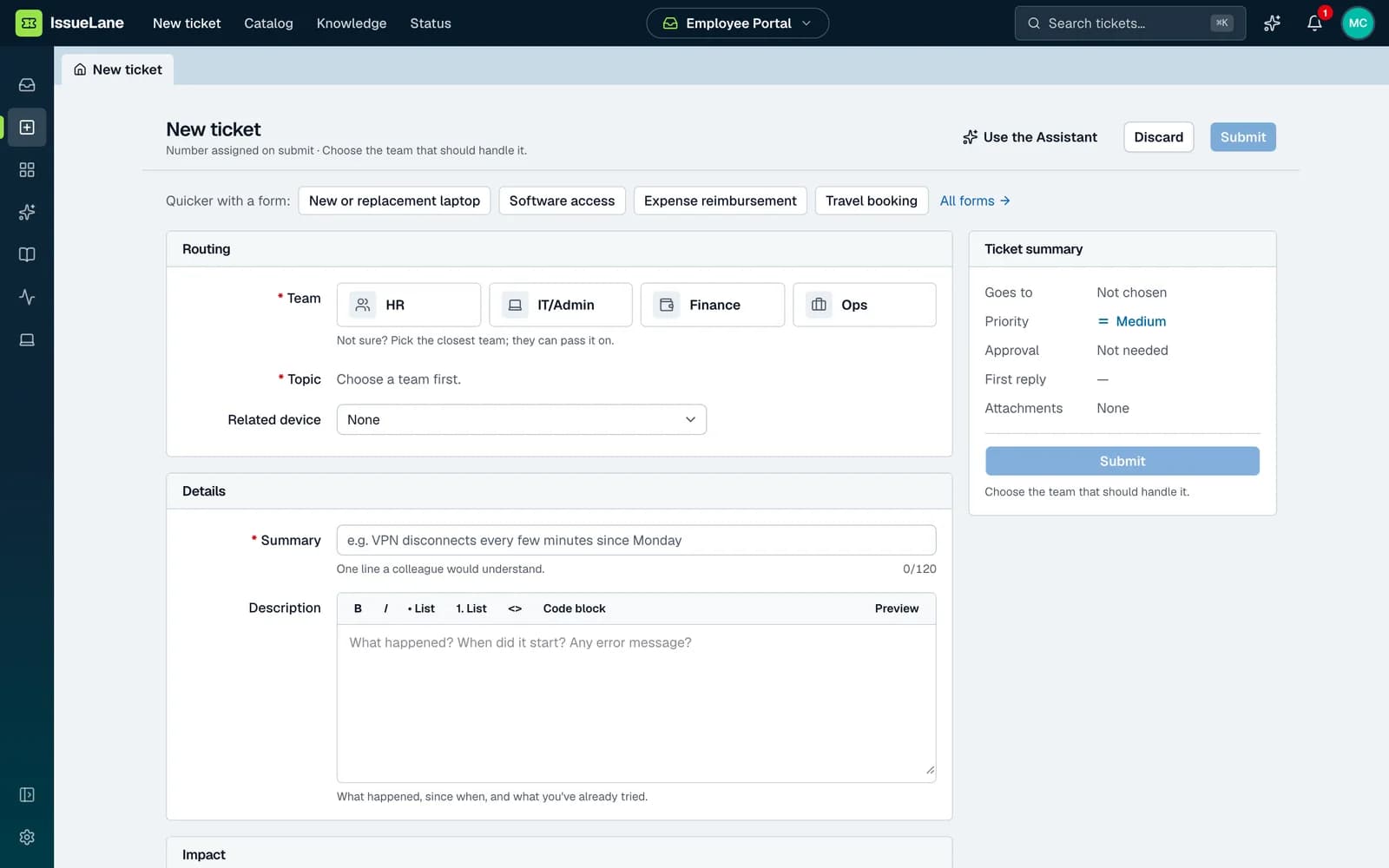Choose the HR team option
Viewport: 1389px width, 868px height.
click(x=408, y=305)
